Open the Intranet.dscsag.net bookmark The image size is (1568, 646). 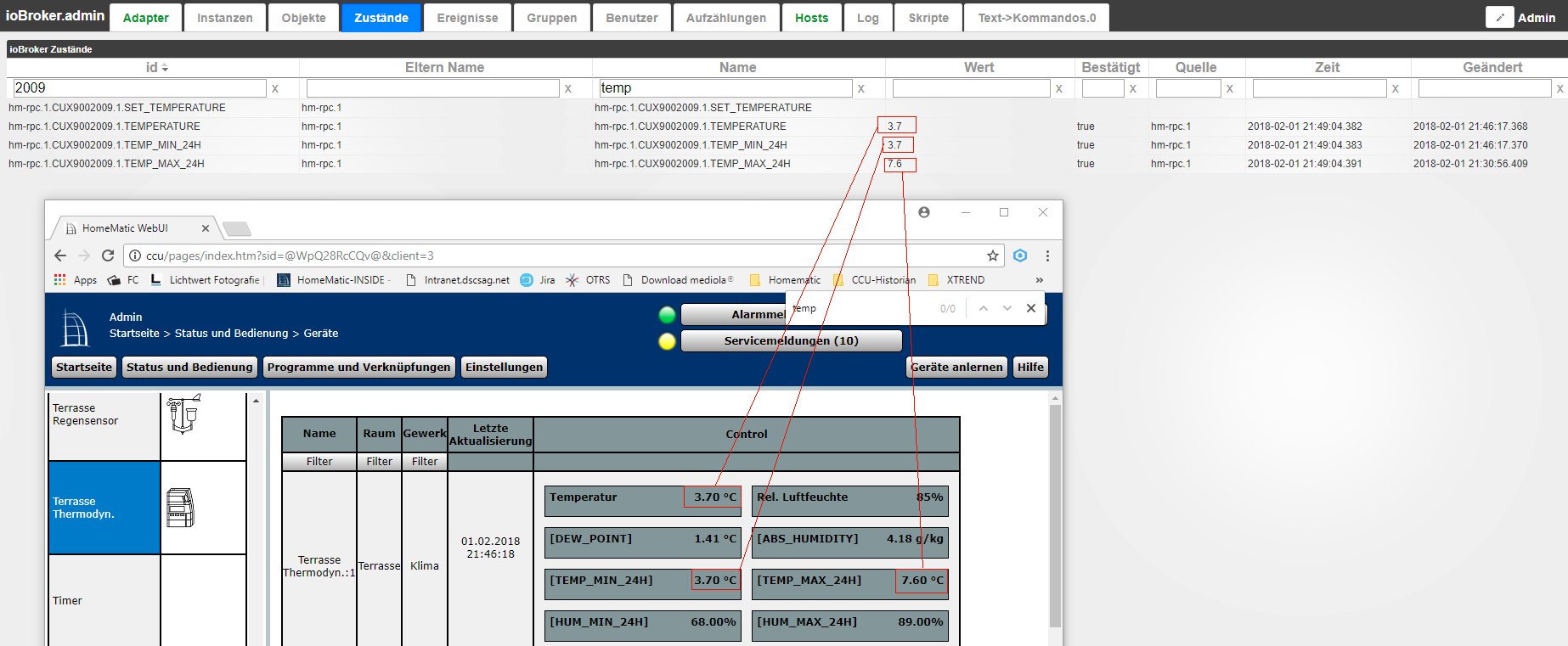pos(458,280)
